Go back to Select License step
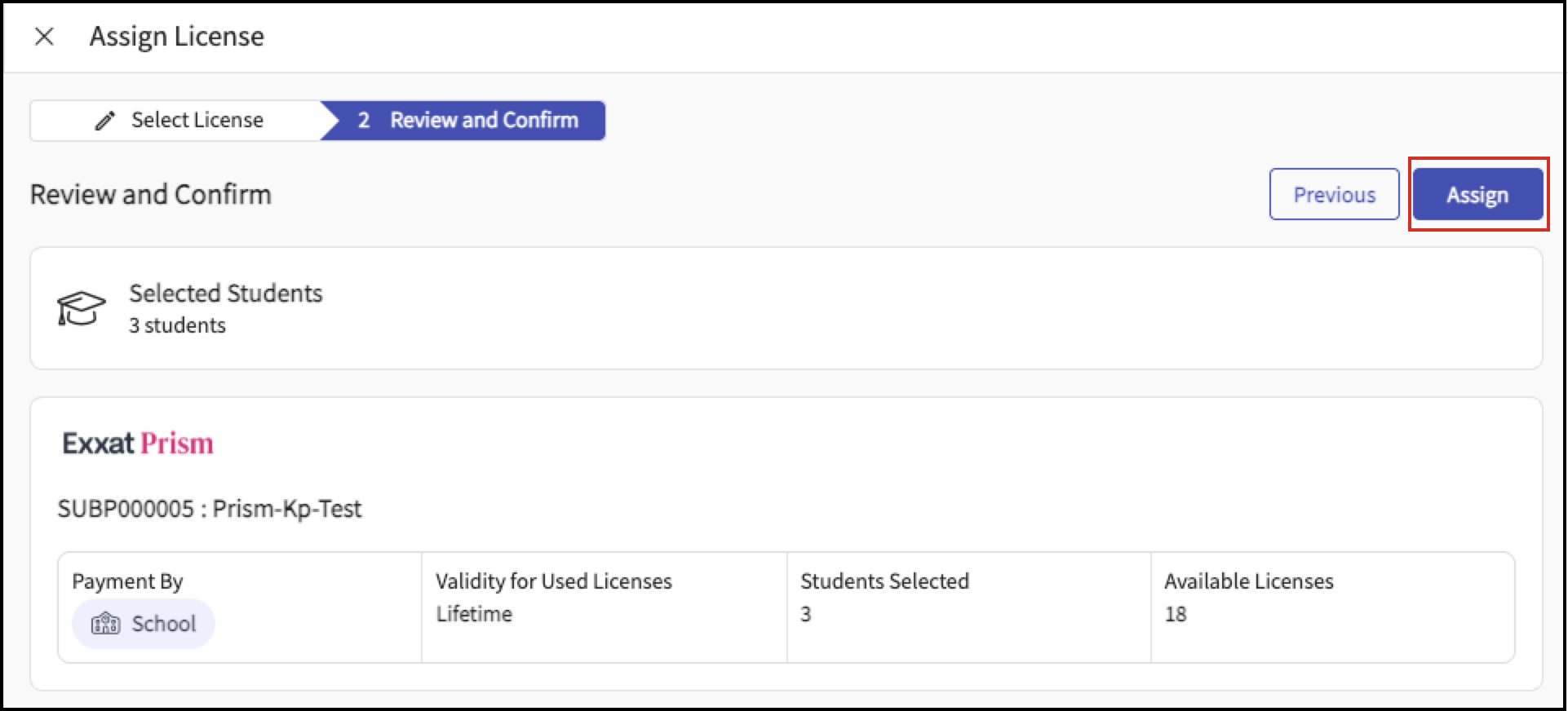This screenshot has width=1568, height=711. [197, 121]
